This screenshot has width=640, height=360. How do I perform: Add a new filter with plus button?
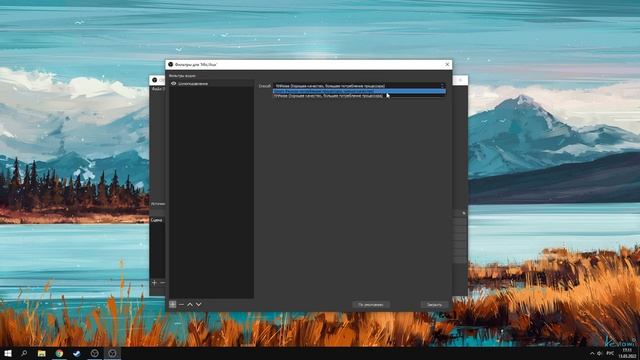[x=173, y=304]
